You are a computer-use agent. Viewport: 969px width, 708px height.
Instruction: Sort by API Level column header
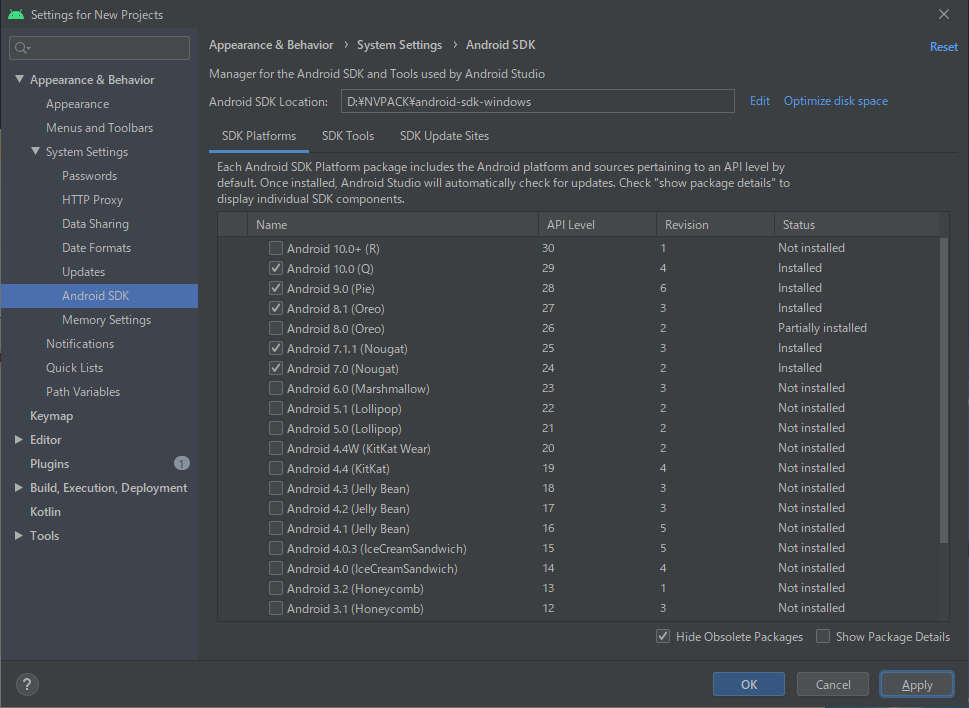598,225
